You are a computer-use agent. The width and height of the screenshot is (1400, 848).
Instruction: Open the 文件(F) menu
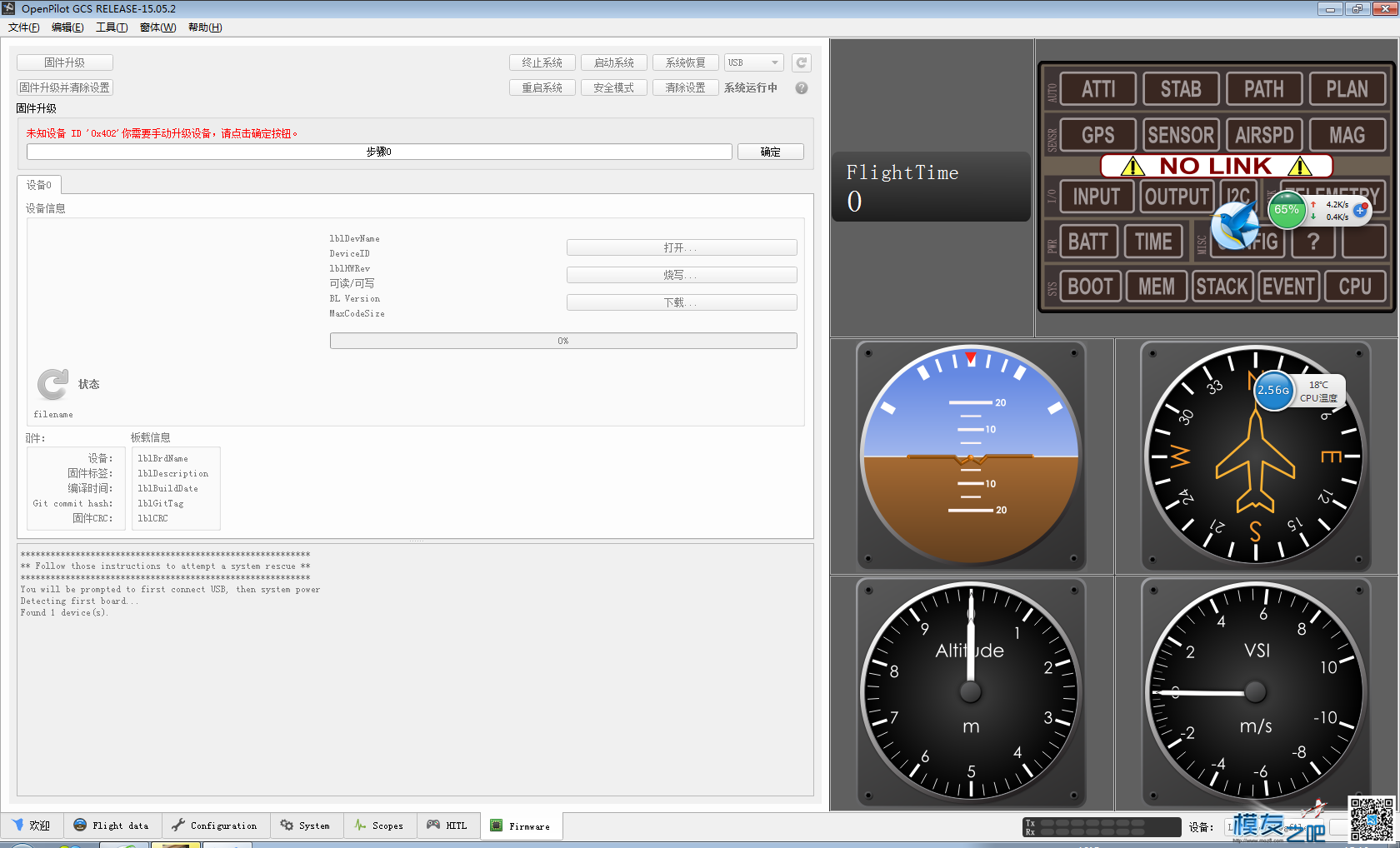click(x=23, y=27)
